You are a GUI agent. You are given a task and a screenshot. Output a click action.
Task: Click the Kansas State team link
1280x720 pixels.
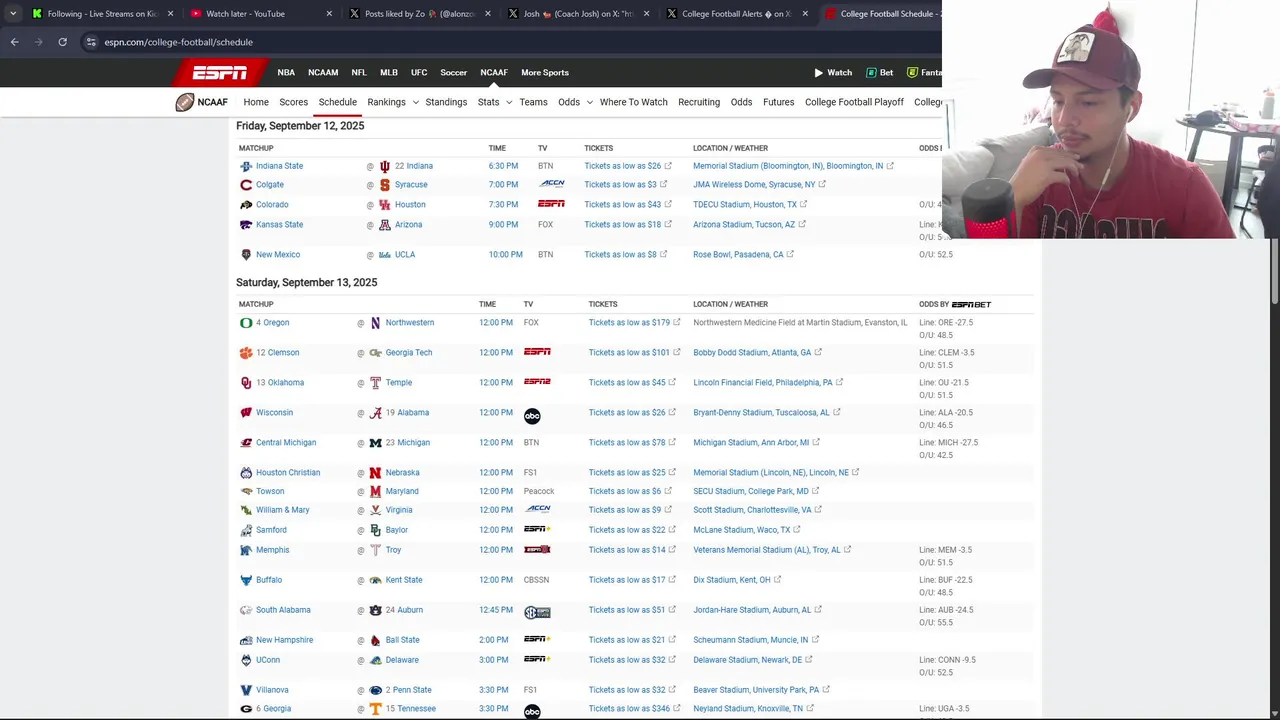pos(279,225)
